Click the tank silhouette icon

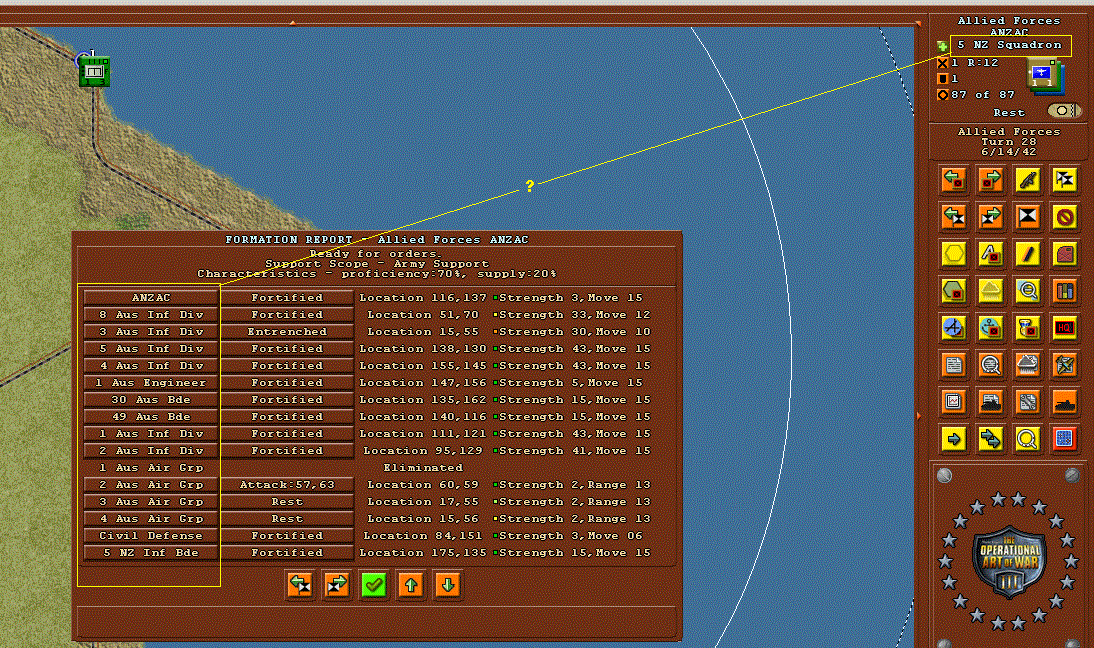click(1065, 401)
